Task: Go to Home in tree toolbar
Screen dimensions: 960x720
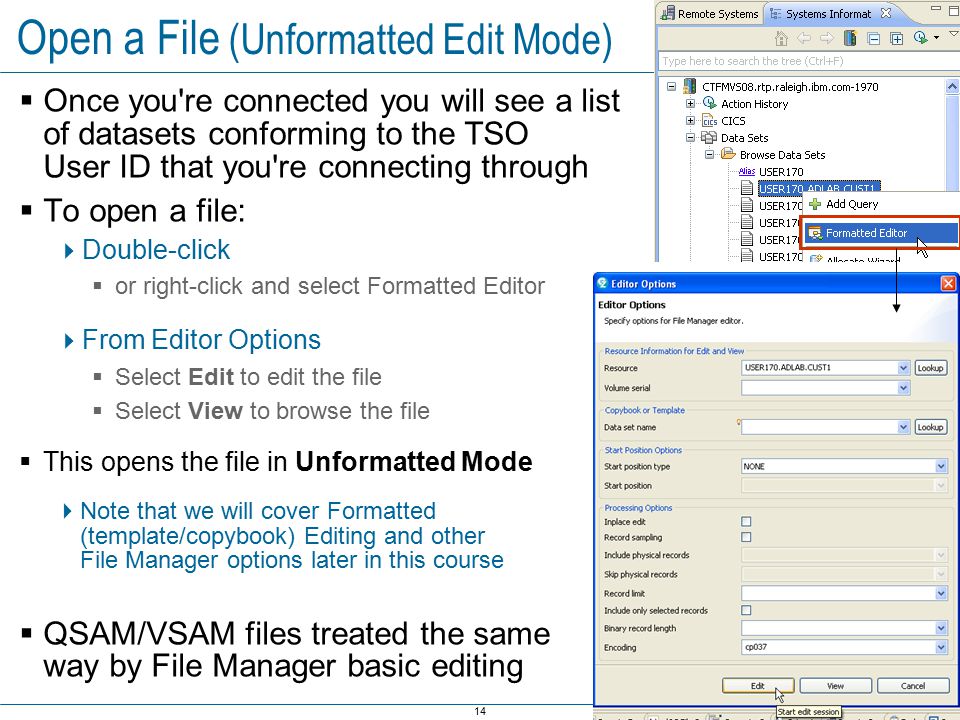Action: [x=781, y=39]
